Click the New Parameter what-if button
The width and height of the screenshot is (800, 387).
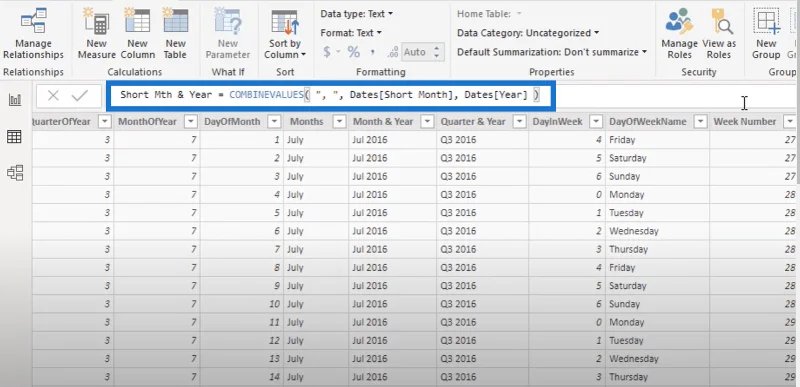(x=228, y=35)
